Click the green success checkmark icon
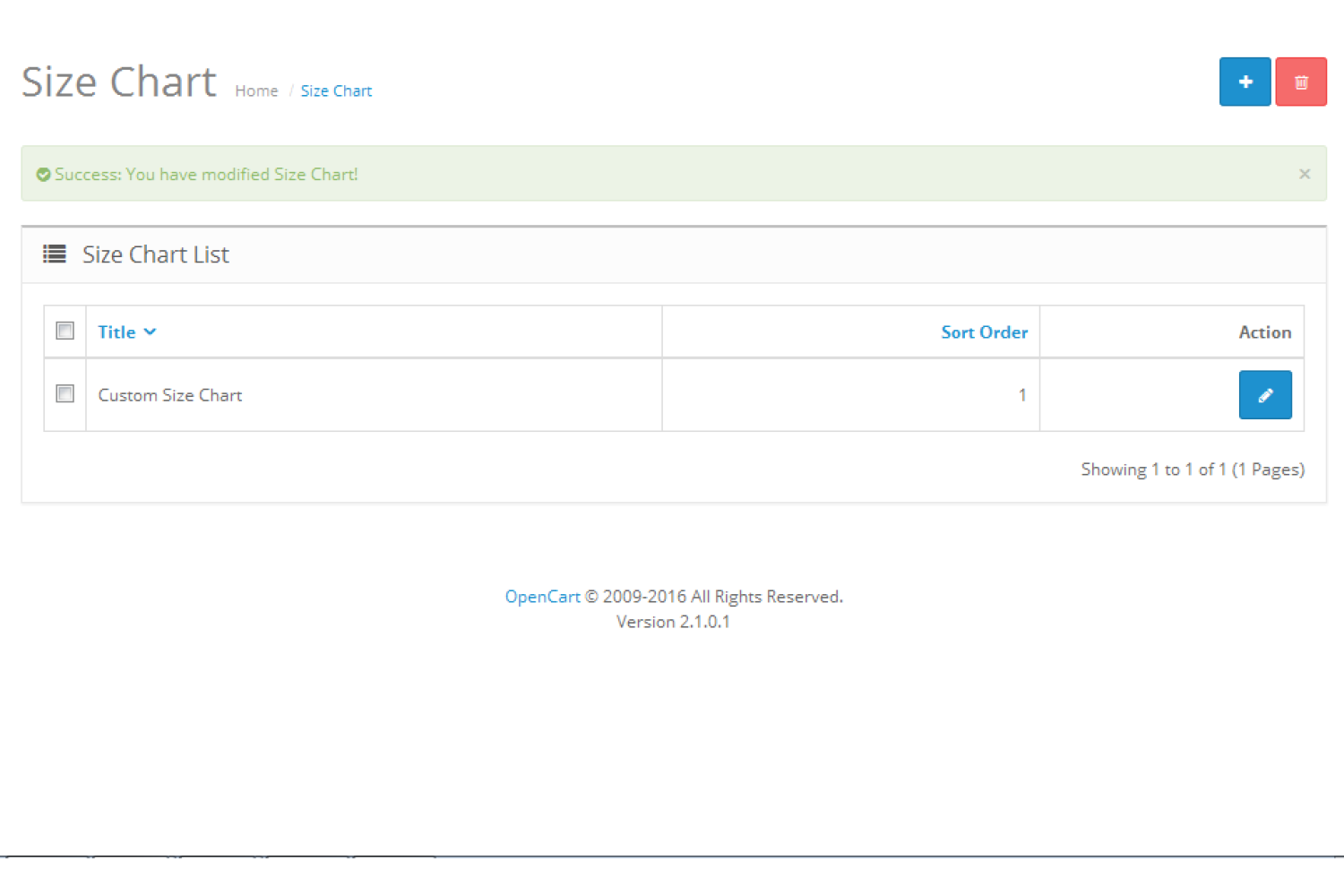The image size is (1344, 896). pyautogui.click(x=43, y=174)
